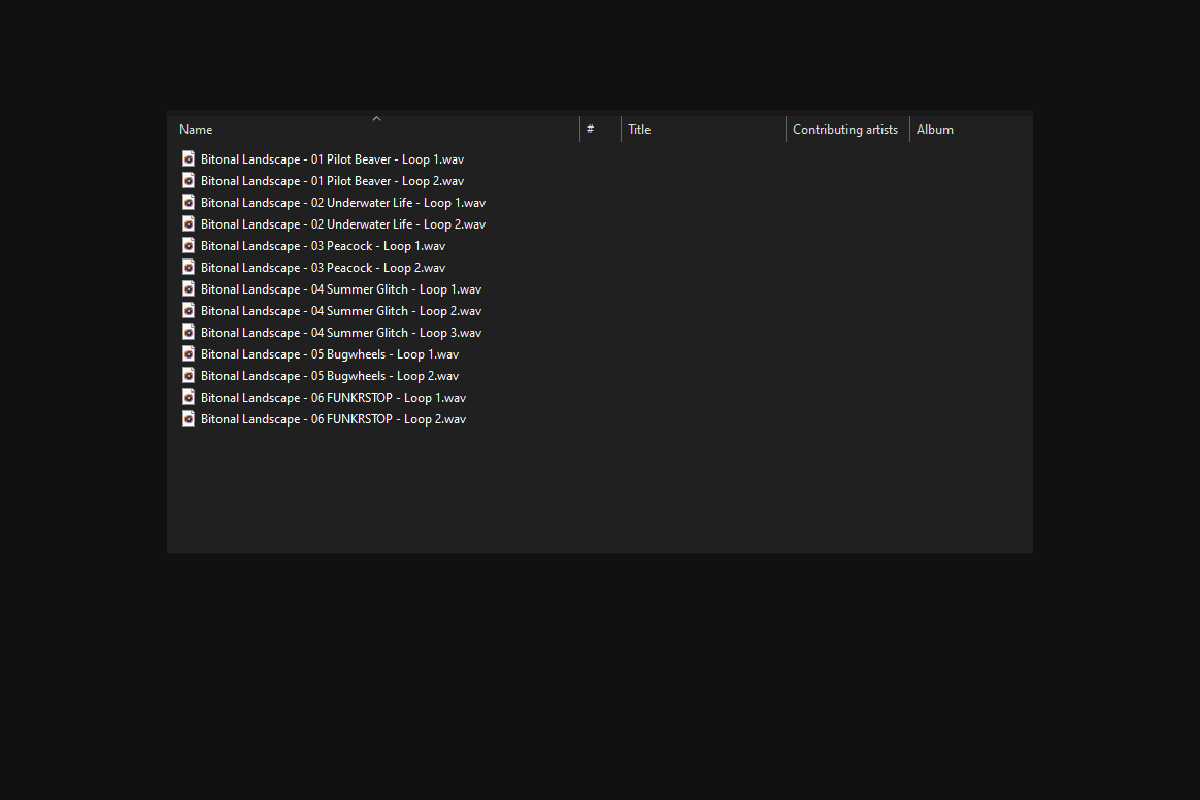
Task: Select Summer Glitch - Loop 1.wav file name
Action: [x=341, y=289]
